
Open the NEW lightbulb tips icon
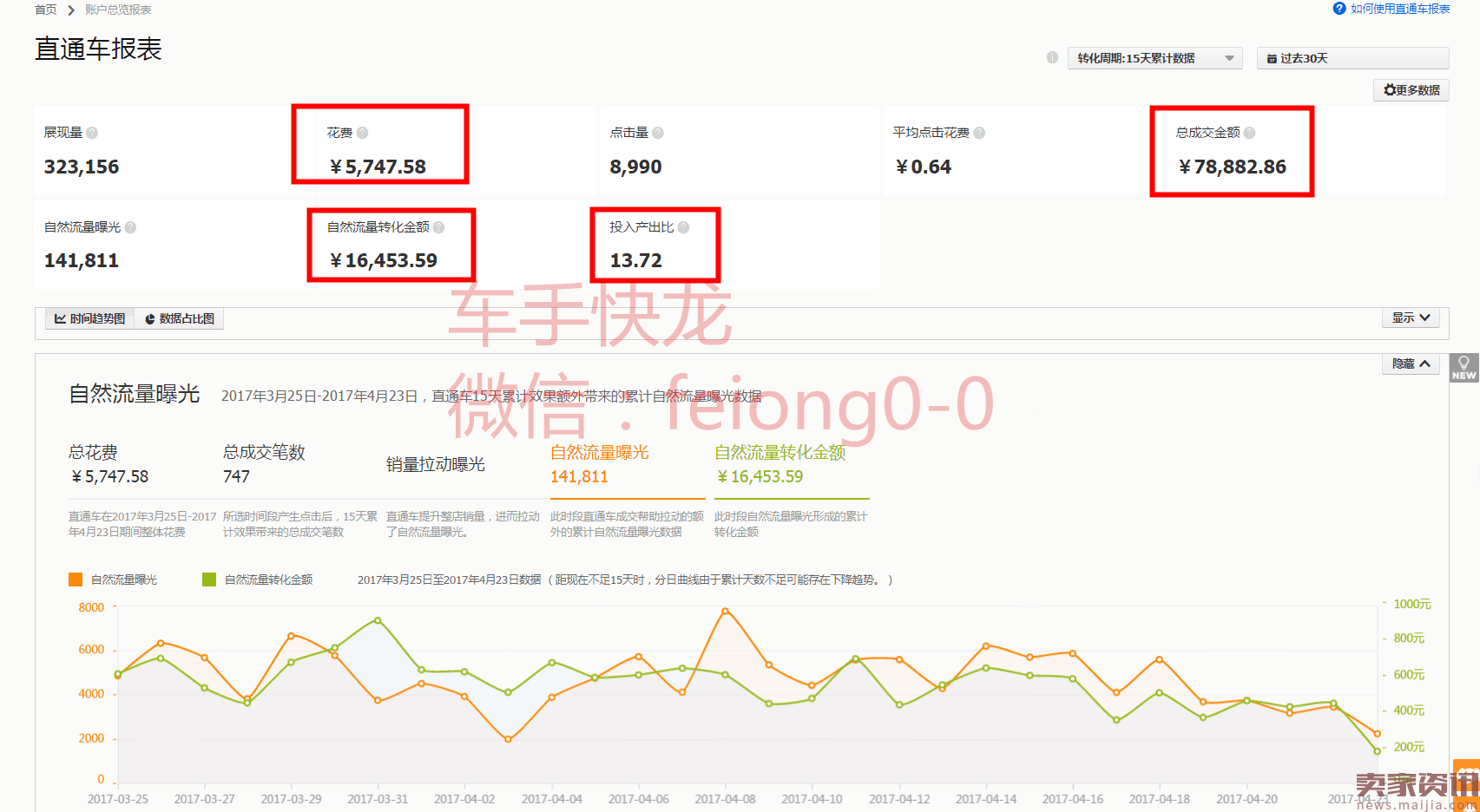click(1464, 368)
